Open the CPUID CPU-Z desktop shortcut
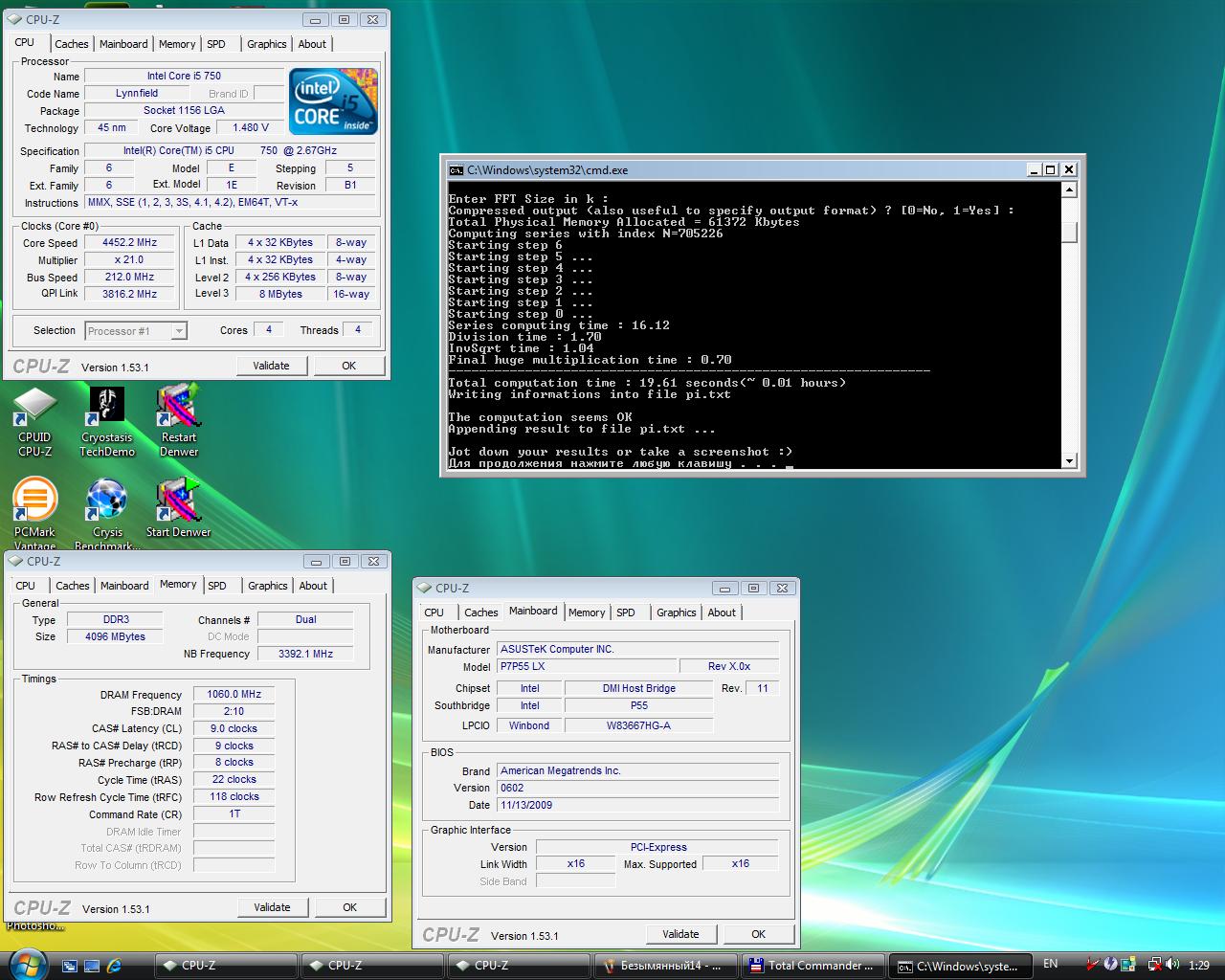 [34, 422]
